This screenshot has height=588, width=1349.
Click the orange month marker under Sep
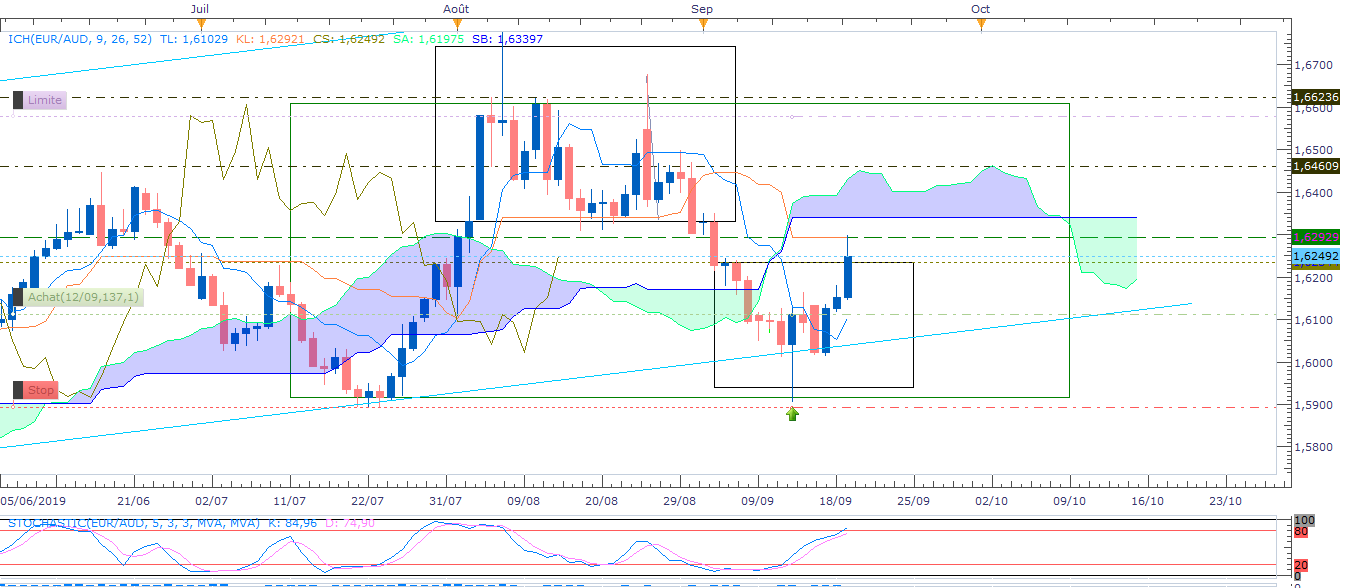703,24
